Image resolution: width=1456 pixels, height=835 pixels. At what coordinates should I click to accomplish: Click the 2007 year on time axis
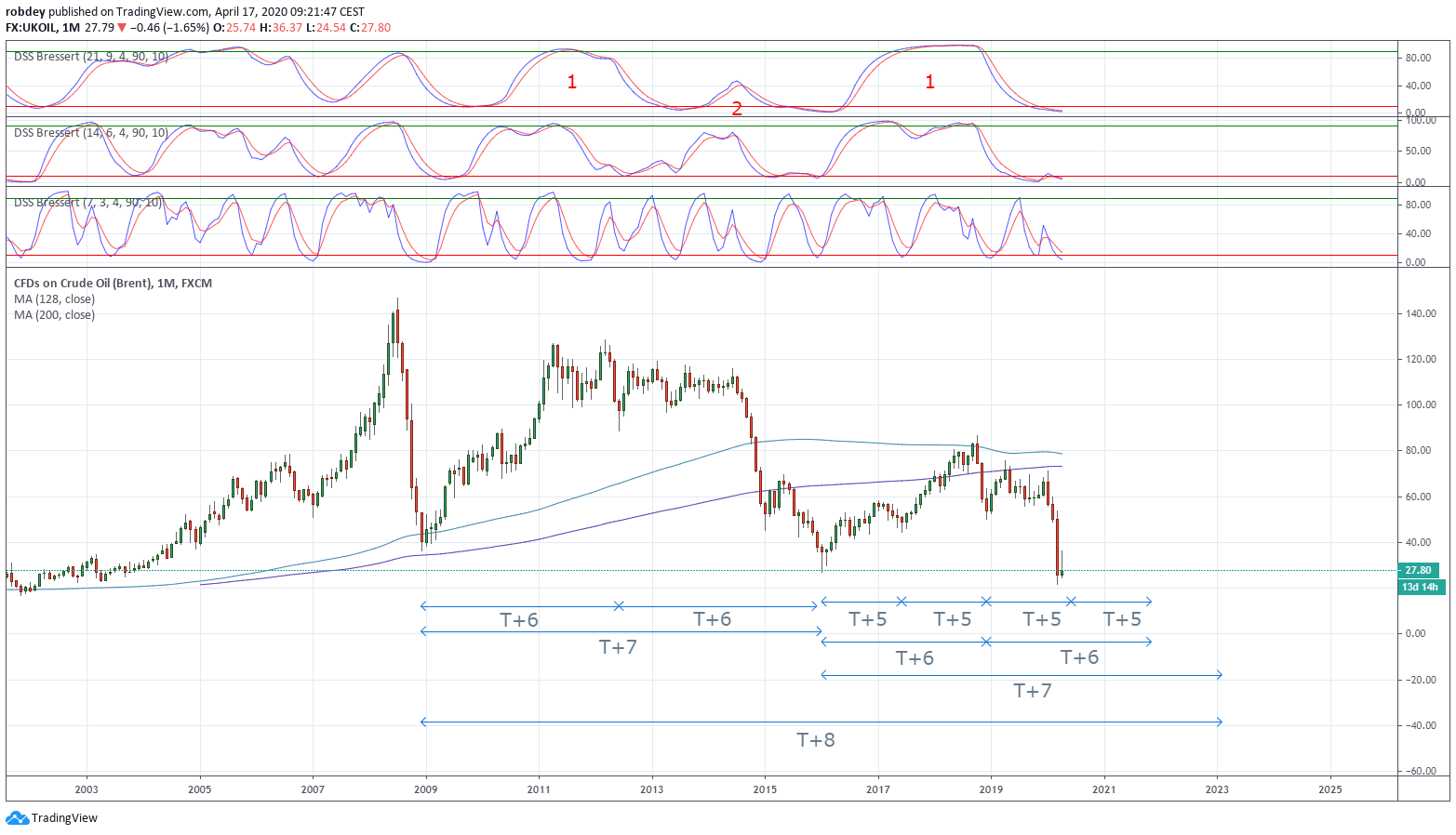tap(314, 789)
